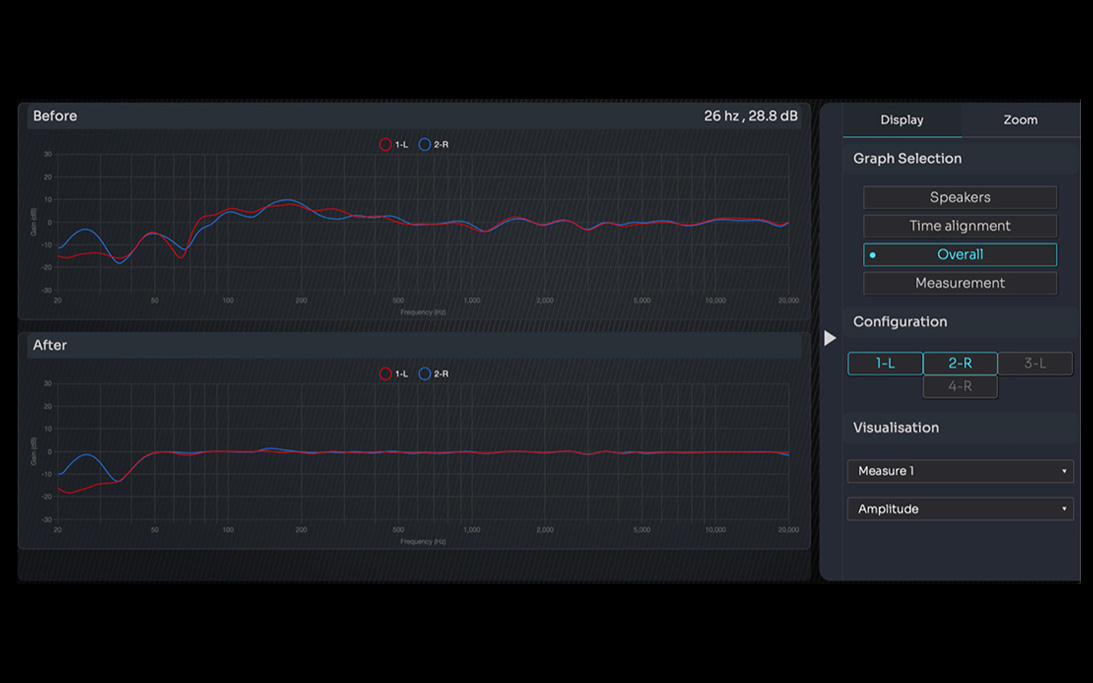Switch to the Display tab
Viewport: 1093px width, 683px height.
click(902, 119)
